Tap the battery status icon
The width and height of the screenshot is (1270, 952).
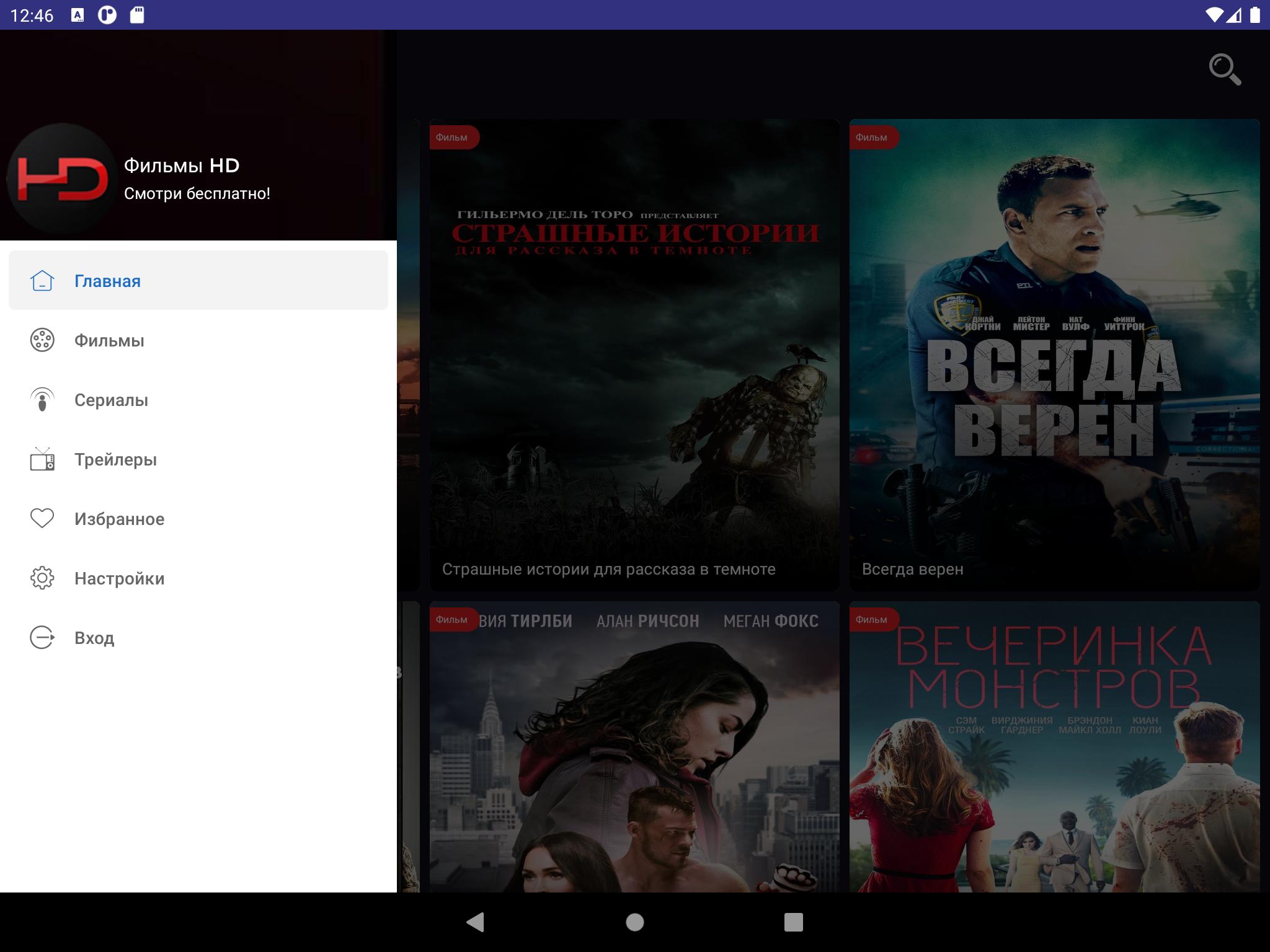click(1254, 15)
